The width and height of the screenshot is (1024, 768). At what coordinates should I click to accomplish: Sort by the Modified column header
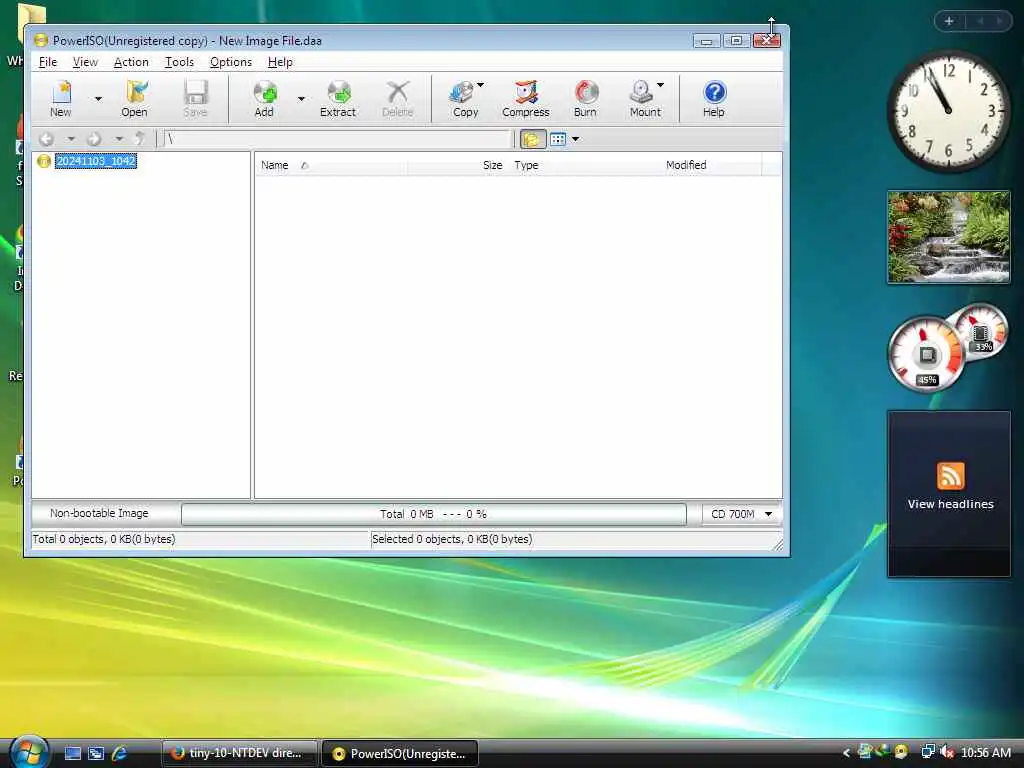(x=711, y=165)
